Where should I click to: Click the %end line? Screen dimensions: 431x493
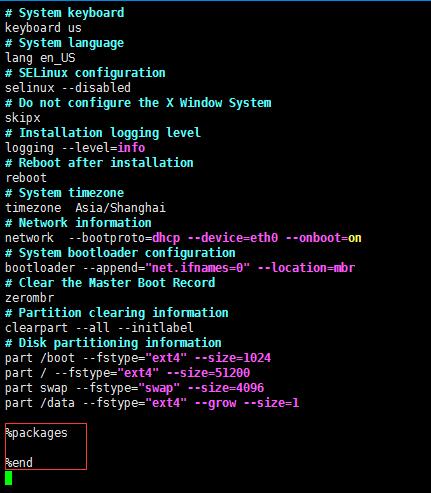click(x=19, y=463)
